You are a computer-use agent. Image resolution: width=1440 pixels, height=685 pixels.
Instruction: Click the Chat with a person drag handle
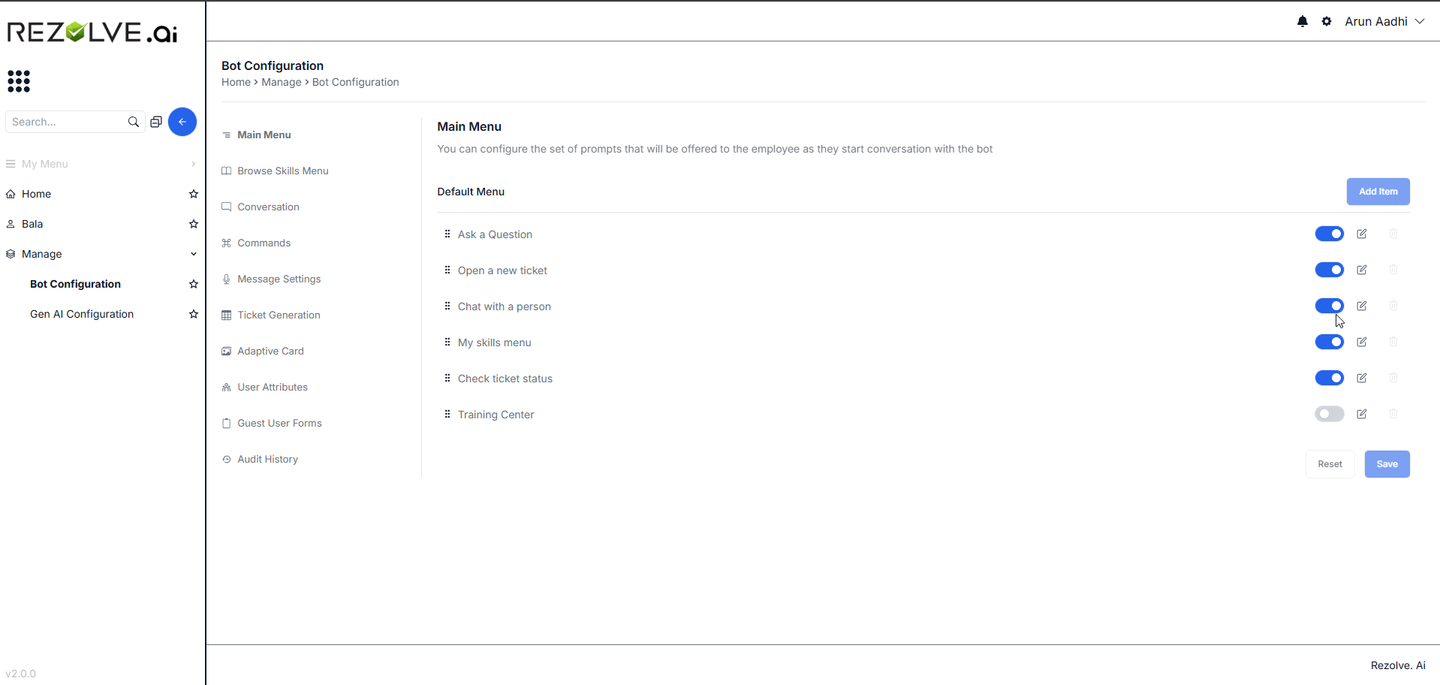coord(447,306)
